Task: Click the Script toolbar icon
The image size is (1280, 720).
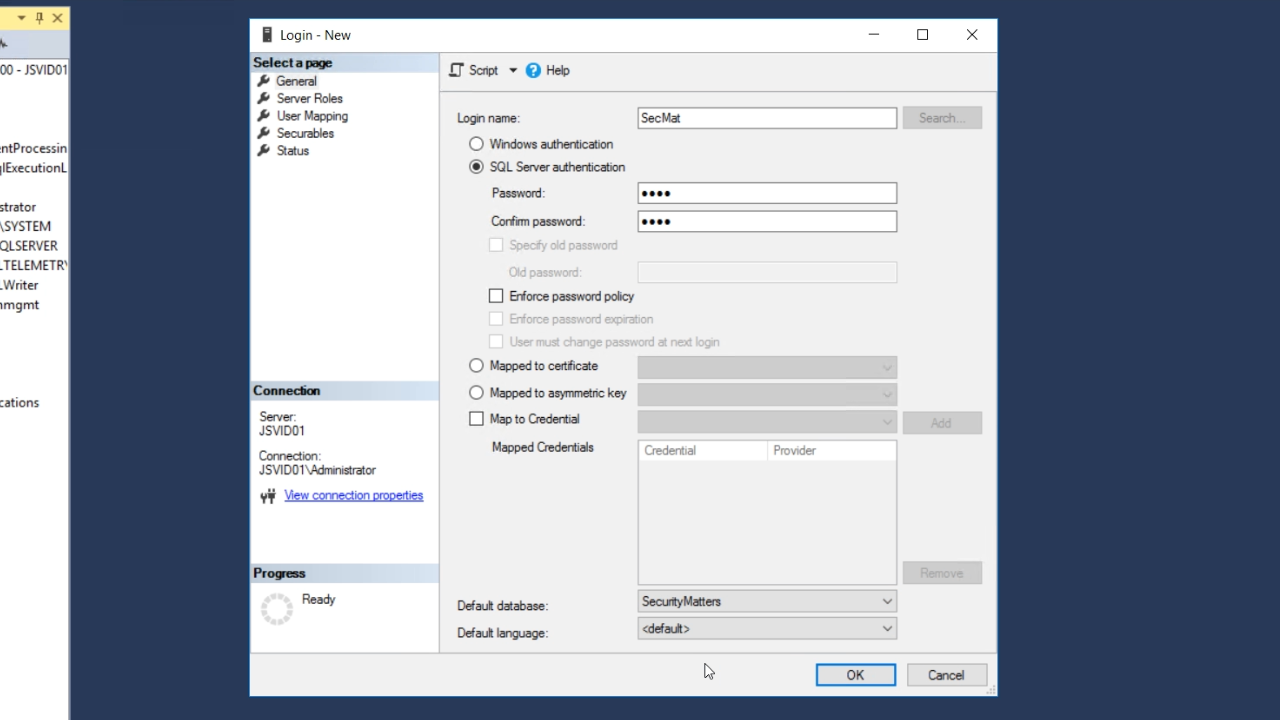Action: [457, 70]
